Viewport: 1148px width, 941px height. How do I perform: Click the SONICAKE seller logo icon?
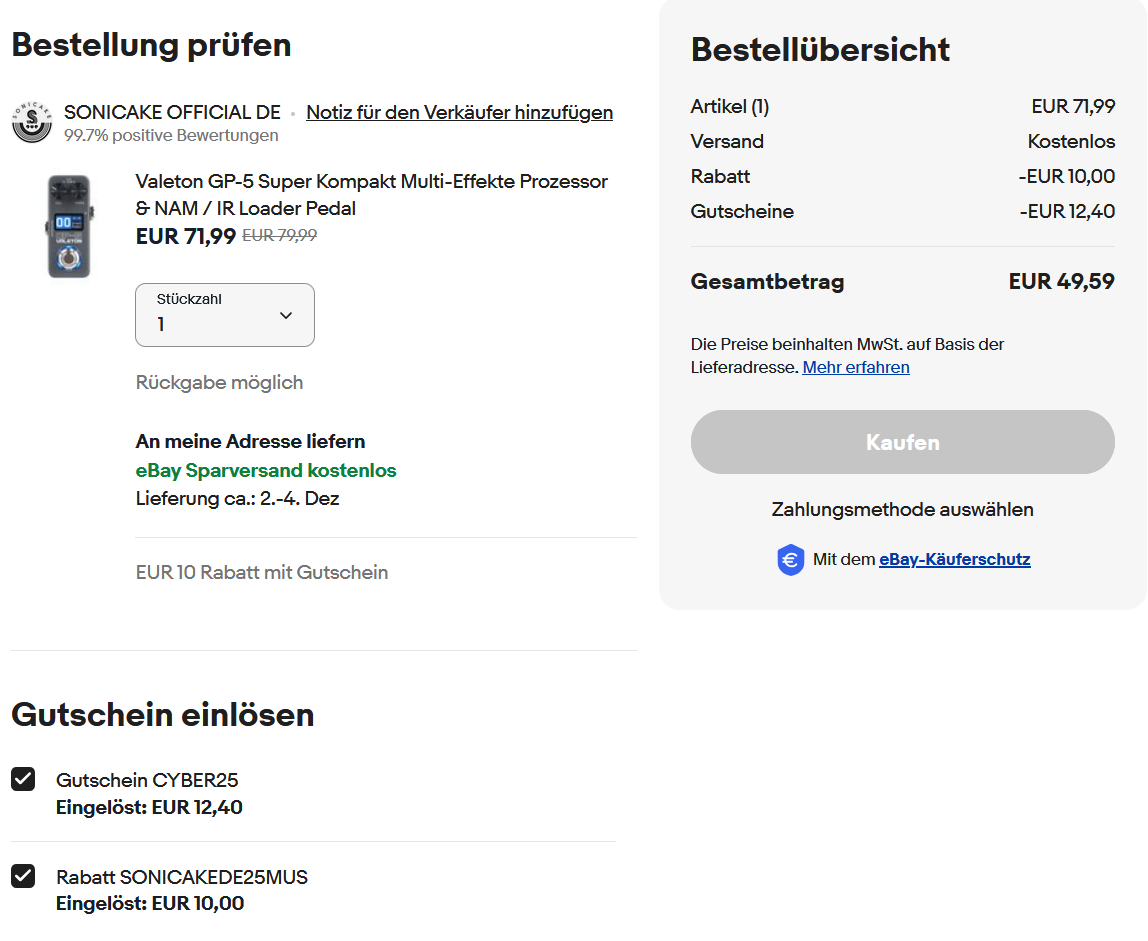click(32, 122)
